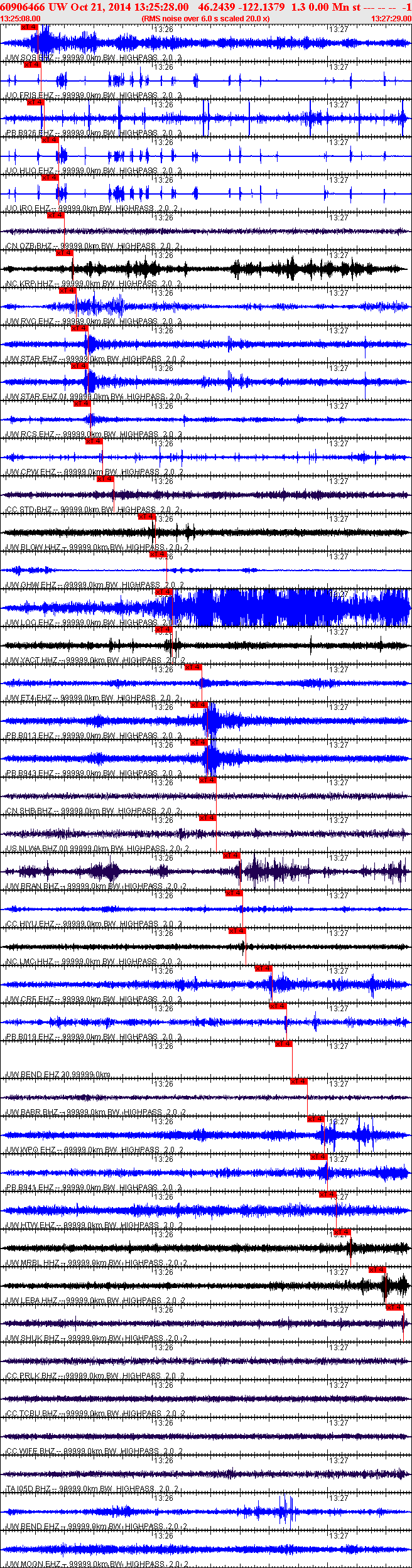Select the red pick flag on UW LEBA trace
The height and width of the screenshot is (1568, 412).
(x=377, y=1270)
